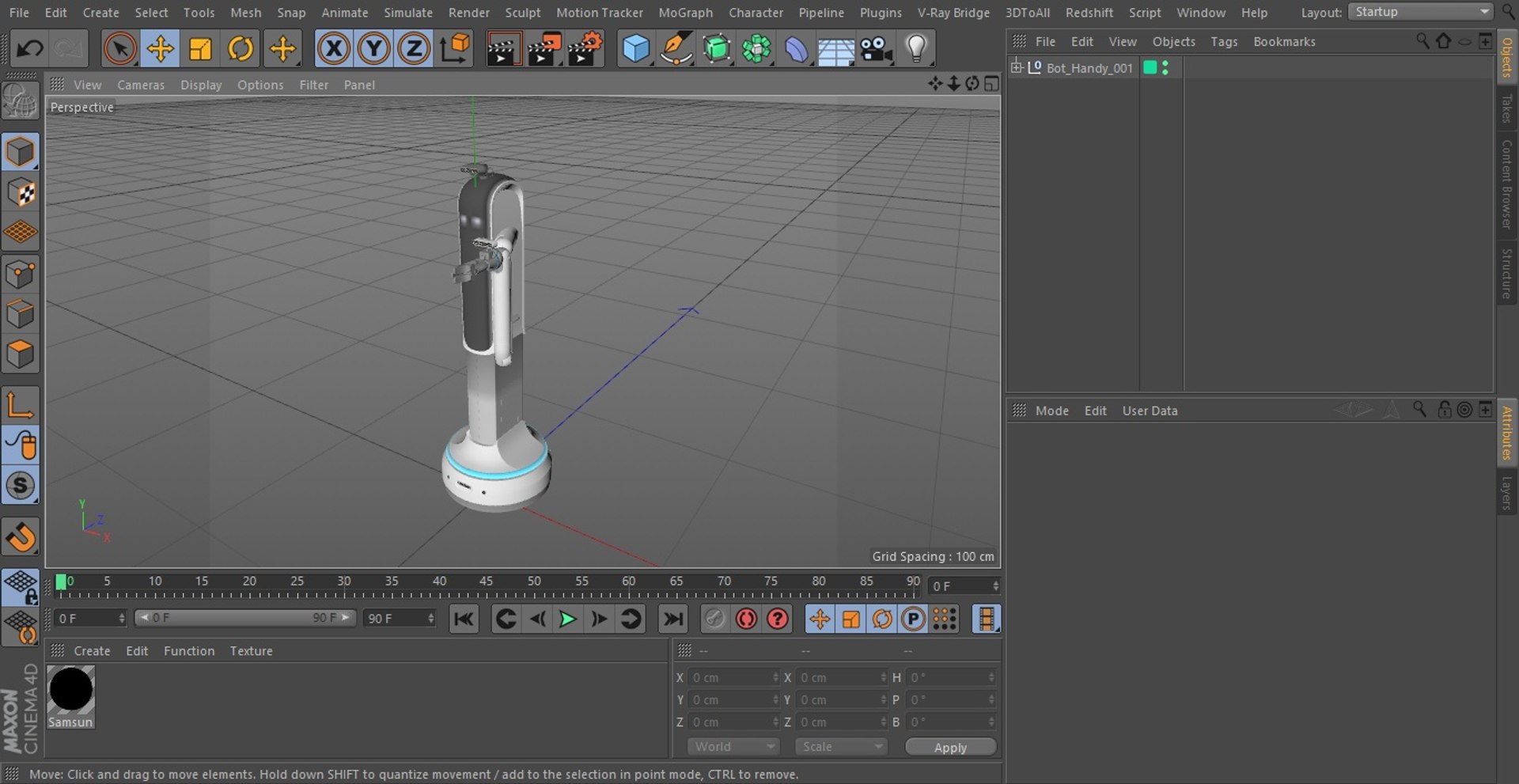Toggle coordinate system icon
Image resolution: width=1519 pixels, height=784 pixels.
[455, 49]
